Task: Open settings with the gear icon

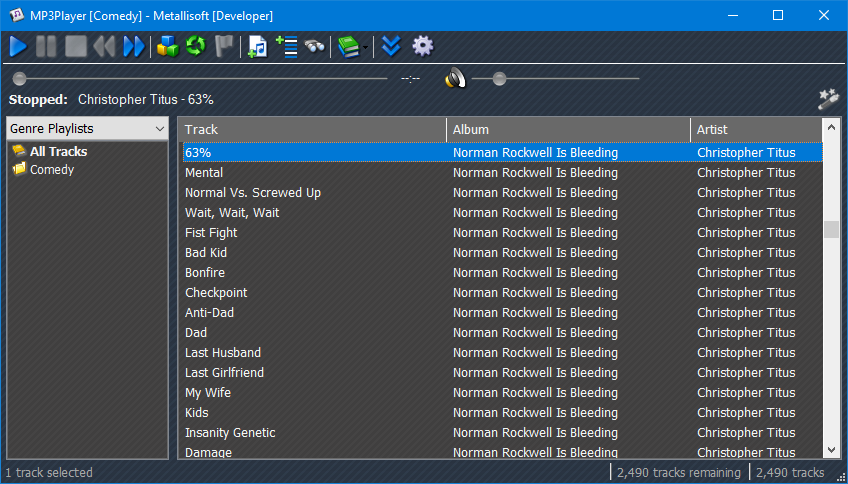Action: tap(423, 46)
